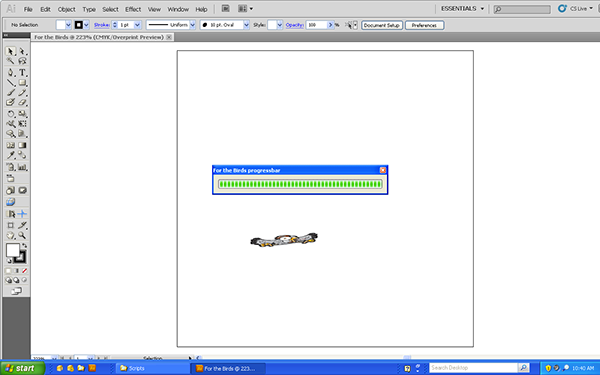Open the ESSENTIALS workspace switcher

coord(462,8)
